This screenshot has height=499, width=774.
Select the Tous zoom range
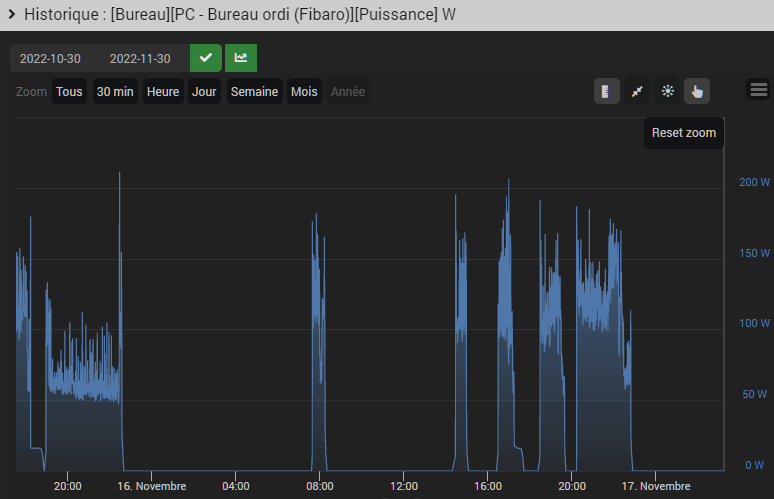tap(69, 91)
